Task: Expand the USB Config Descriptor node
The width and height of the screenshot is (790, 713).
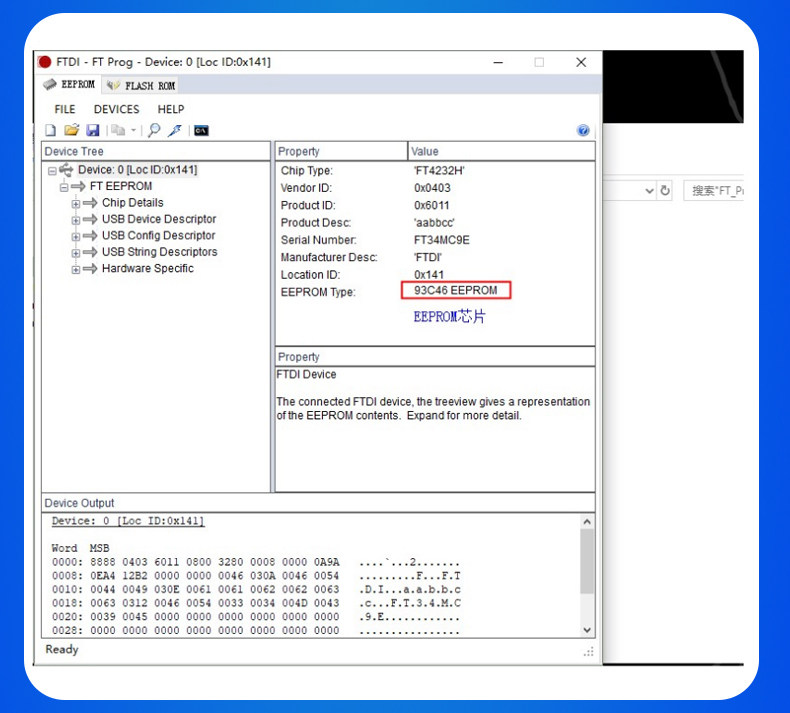Action: (x=76, y=236)
